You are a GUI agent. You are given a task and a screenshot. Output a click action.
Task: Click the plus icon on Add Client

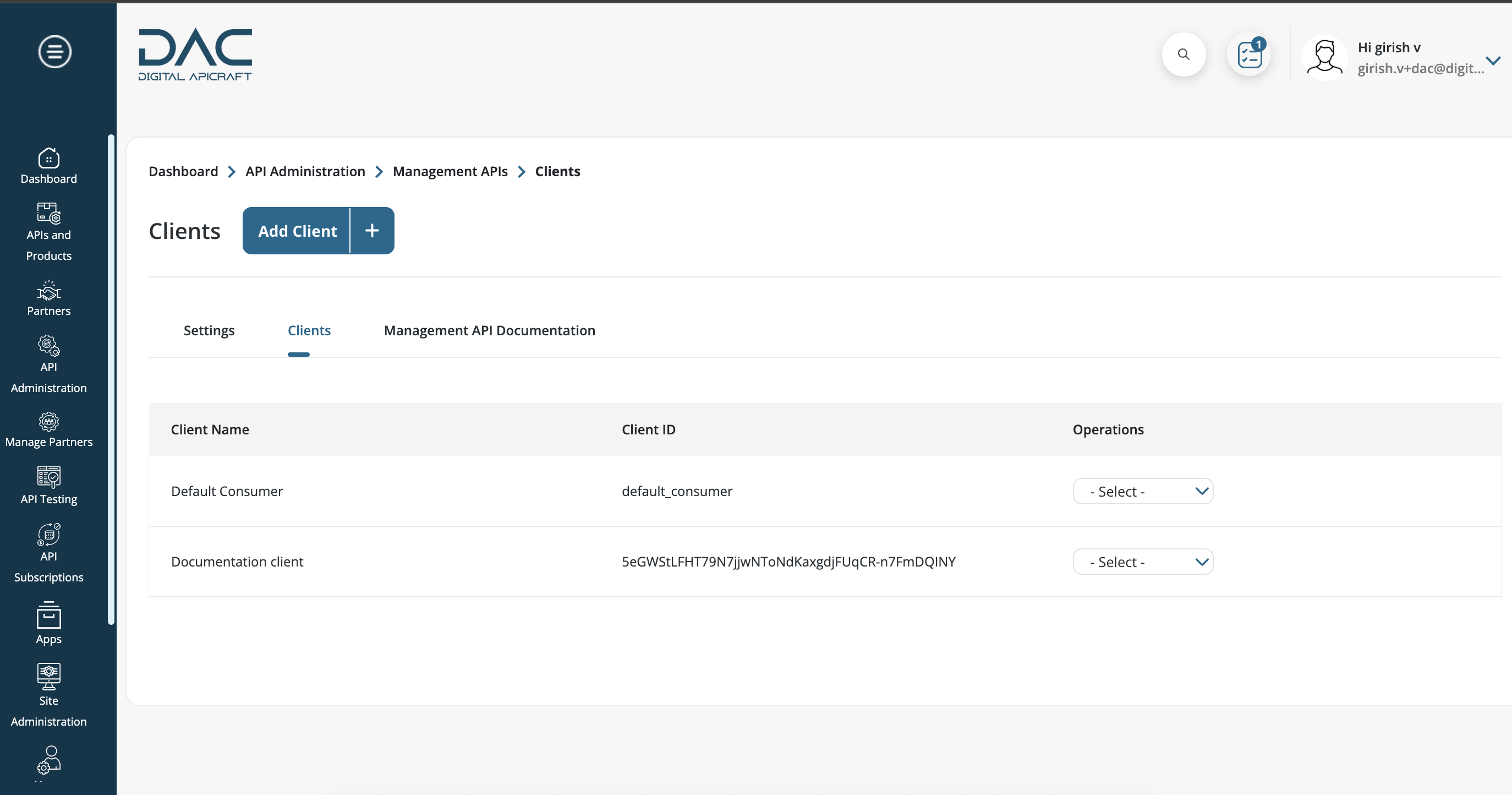point(372,231)
